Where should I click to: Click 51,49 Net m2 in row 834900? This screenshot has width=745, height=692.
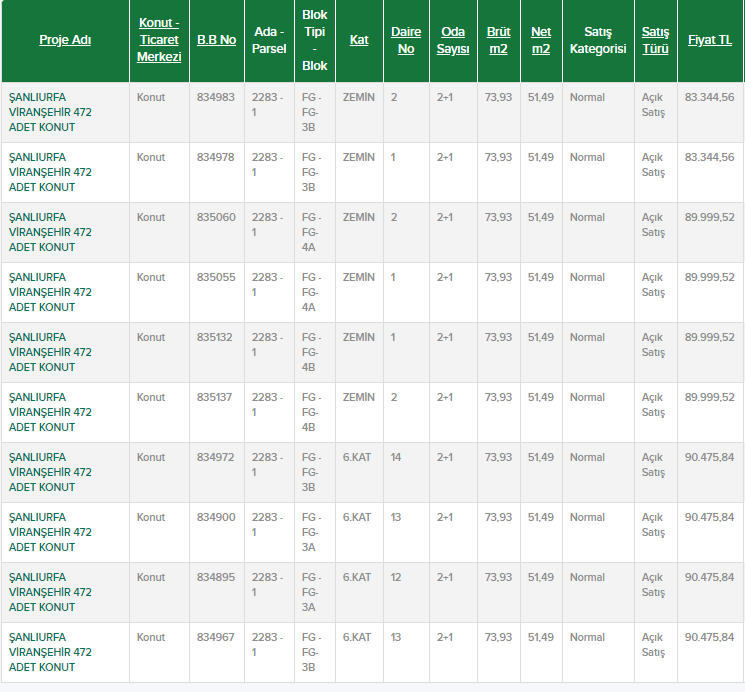[541, 517]
